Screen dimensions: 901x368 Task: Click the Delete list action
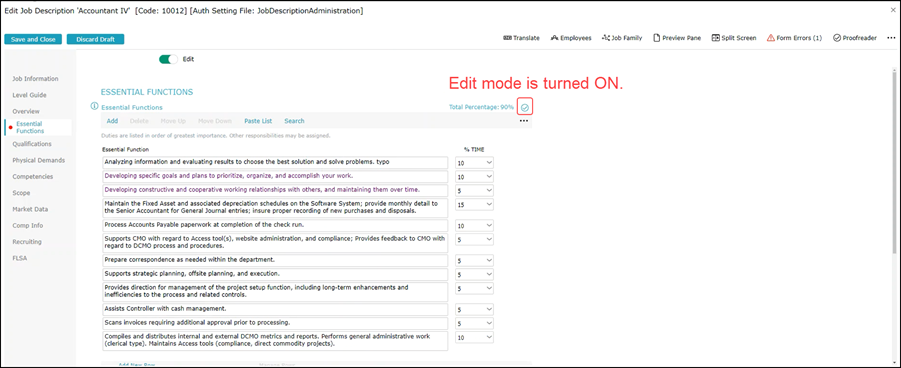click(x=139, y=121)
